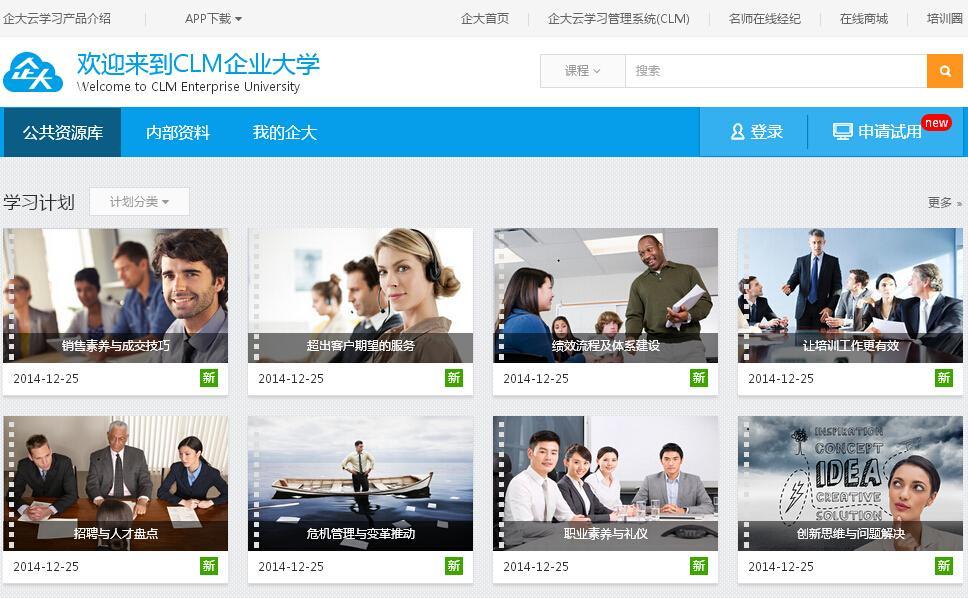Click green 新 badge on 危机管理与变革推动 card

click(454, 566)
